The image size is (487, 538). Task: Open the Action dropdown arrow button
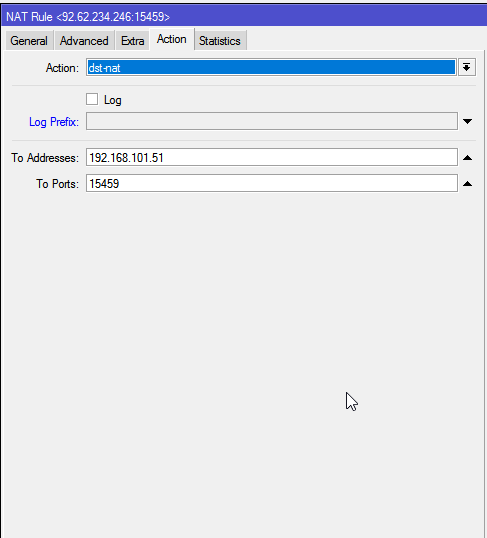point(467,67)
